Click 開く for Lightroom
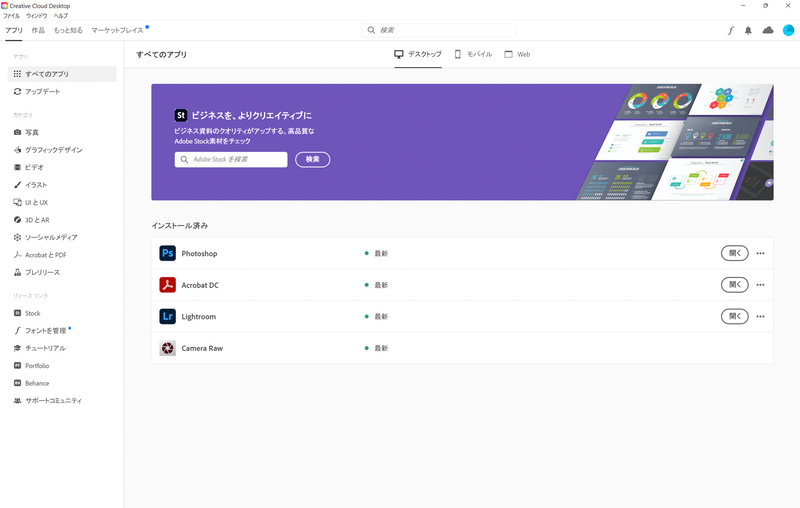800x508 pixels. [735, 316]
